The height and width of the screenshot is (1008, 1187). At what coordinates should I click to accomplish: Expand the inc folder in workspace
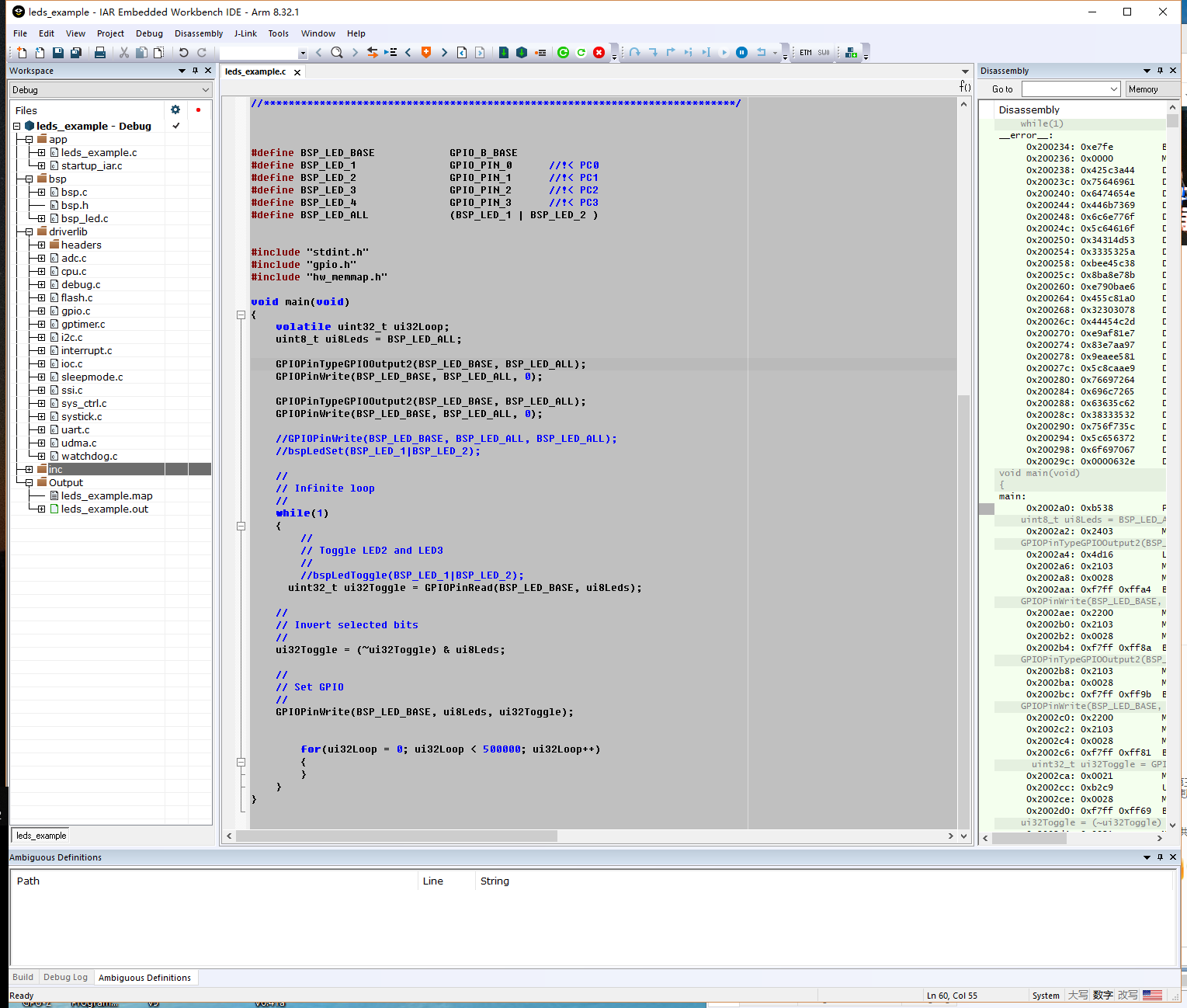29,469
